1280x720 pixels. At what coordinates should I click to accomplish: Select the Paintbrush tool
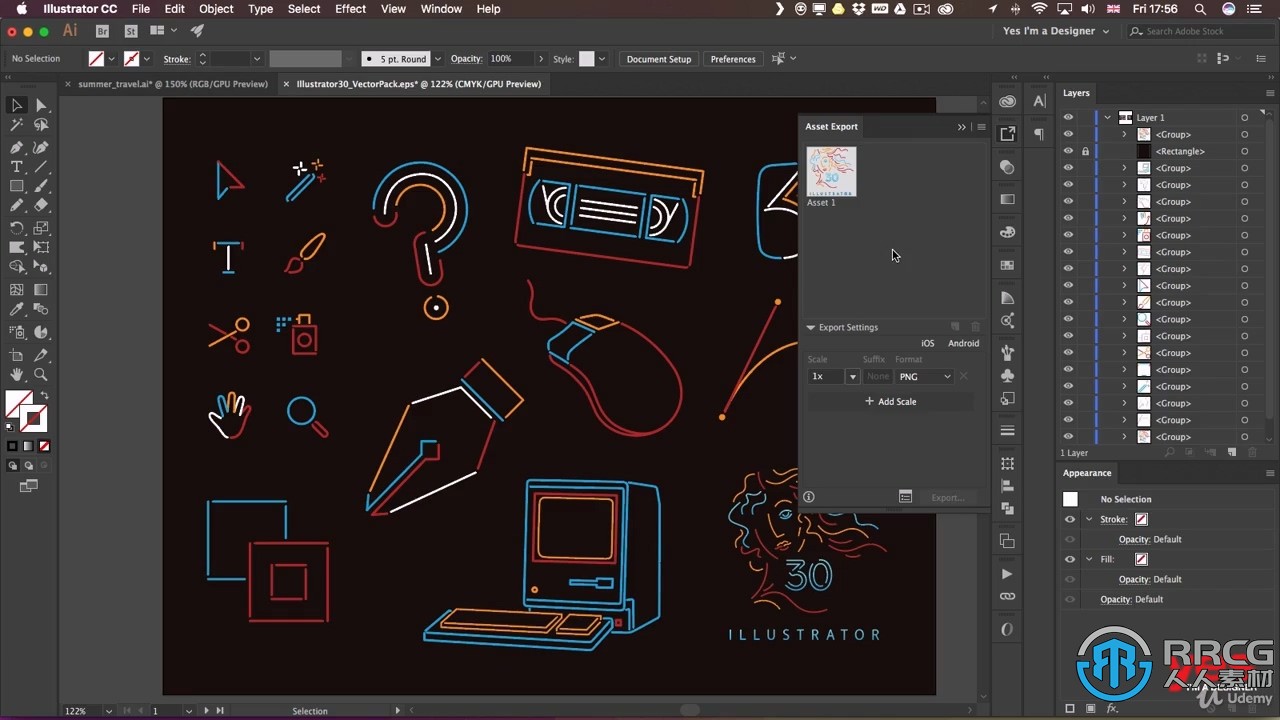pyautogui.click(x=41, y=186)
